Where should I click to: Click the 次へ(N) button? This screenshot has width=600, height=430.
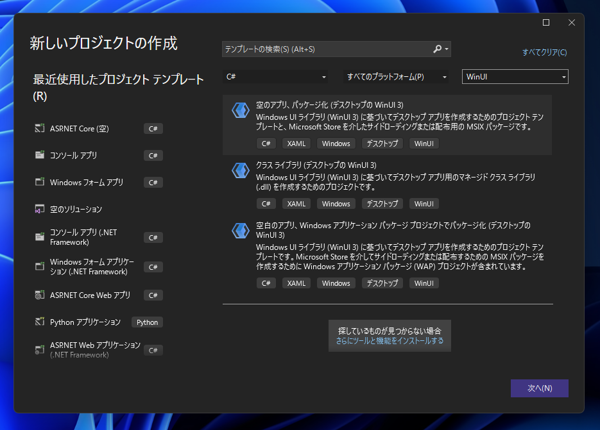click(540, 388)
